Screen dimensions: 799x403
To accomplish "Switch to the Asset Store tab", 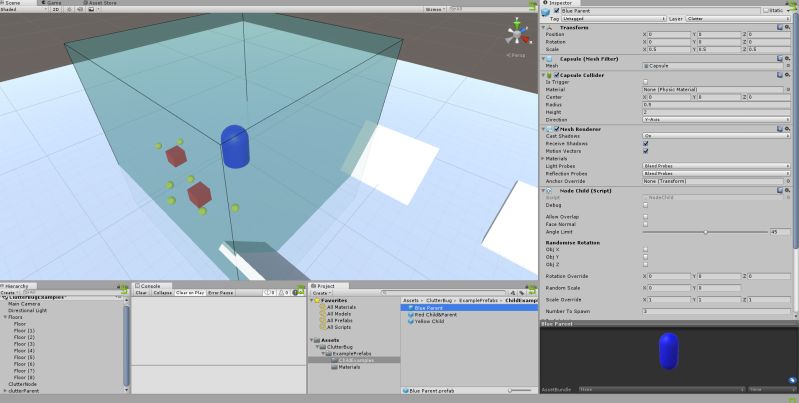I will [x=99, y=3].
